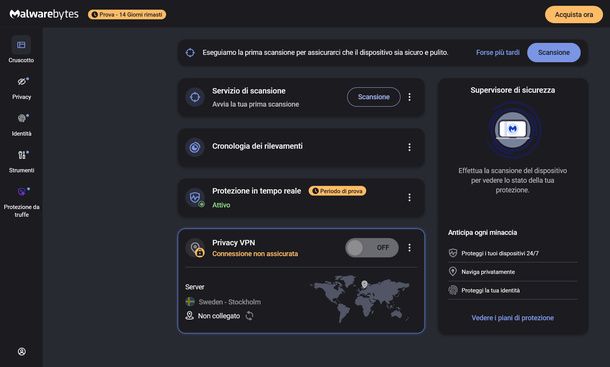Open options menu for Privacy VPN
610x367 pixels.
click(409, 248)
